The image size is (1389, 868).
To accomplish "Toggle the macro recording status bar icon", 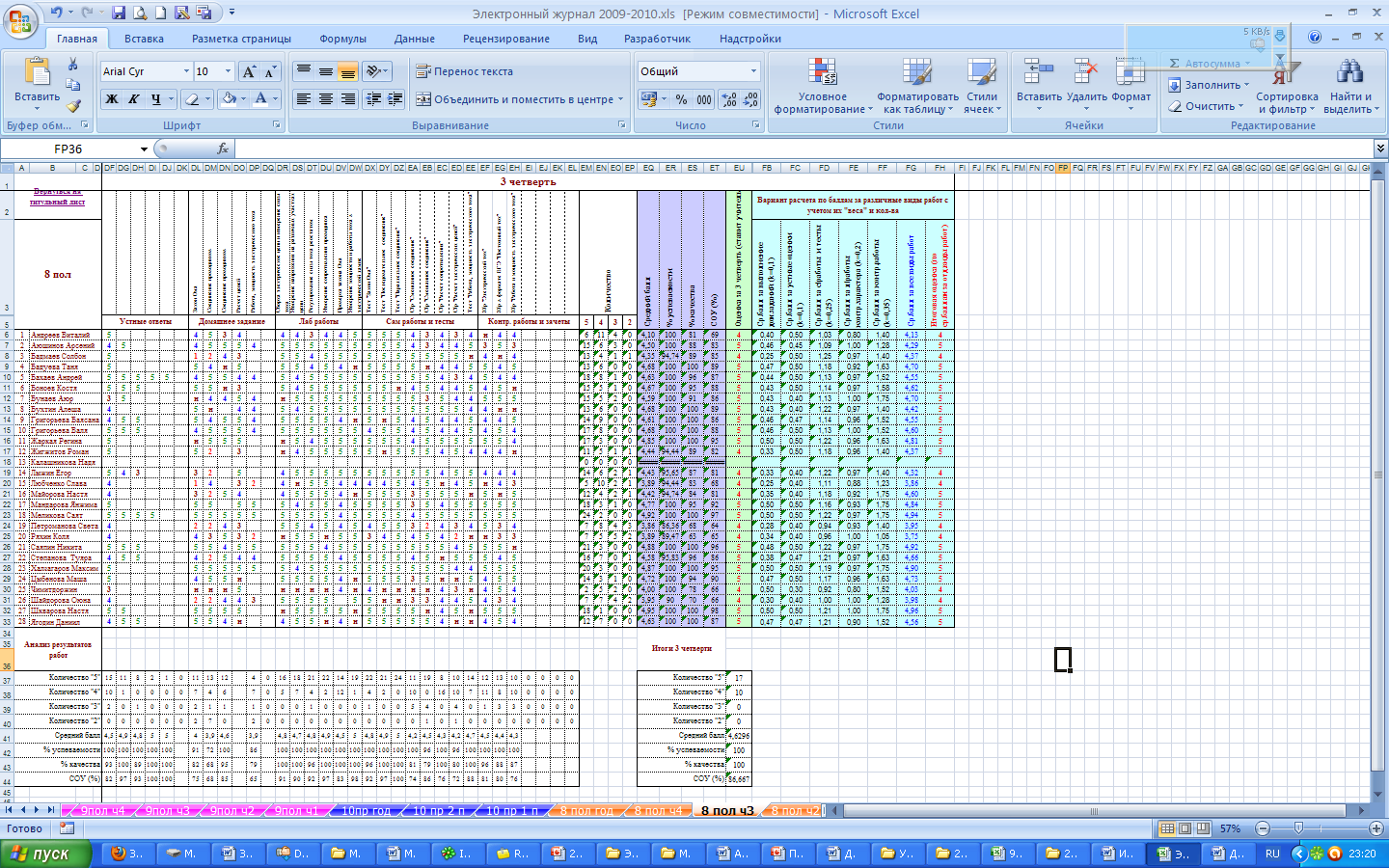I will point(67,828).
